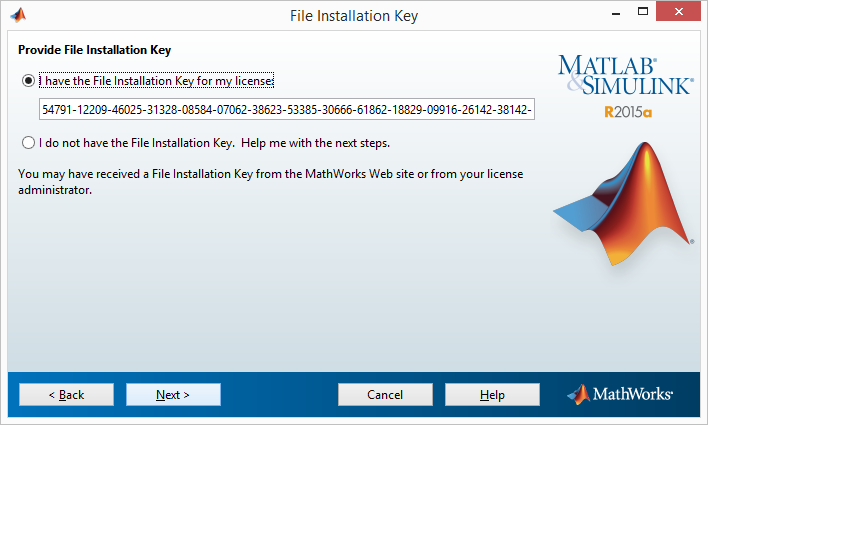Viewport: 864px width, 540px height.
Task: Cancel the MATLAB installation
Action: click(x=385, y=395)
